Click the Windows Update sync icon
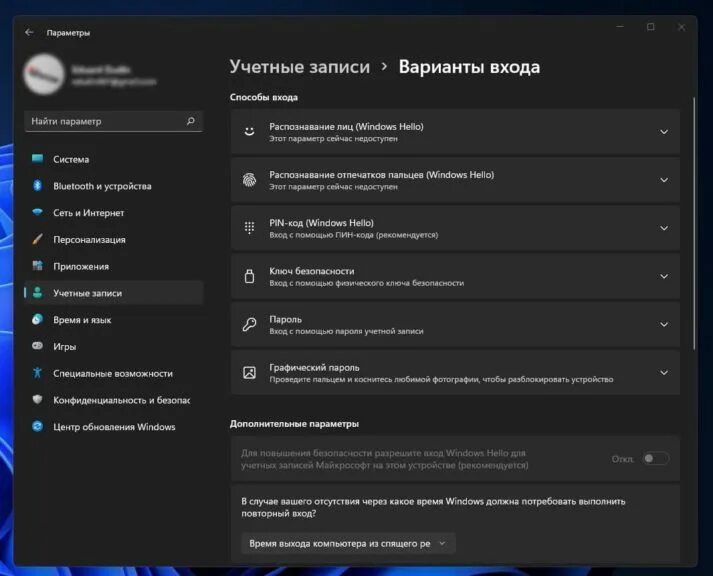Image resolution: width=713 pixels, height=576 pixels. pos(38,426)
